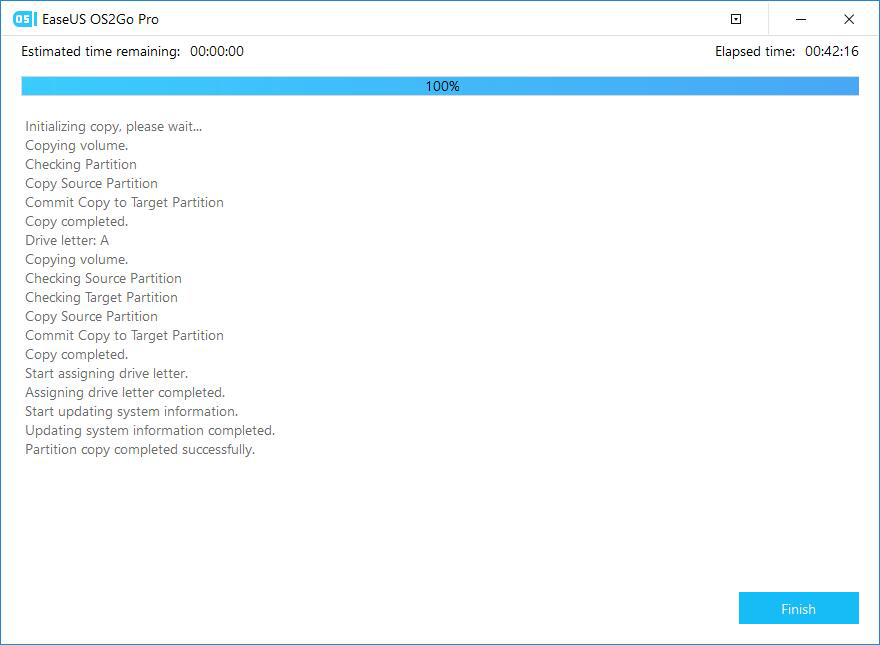880x645 pixels.
Task: Select the 'Initializing copy, please wait...' log line
Action: click(x=113, y=127)
